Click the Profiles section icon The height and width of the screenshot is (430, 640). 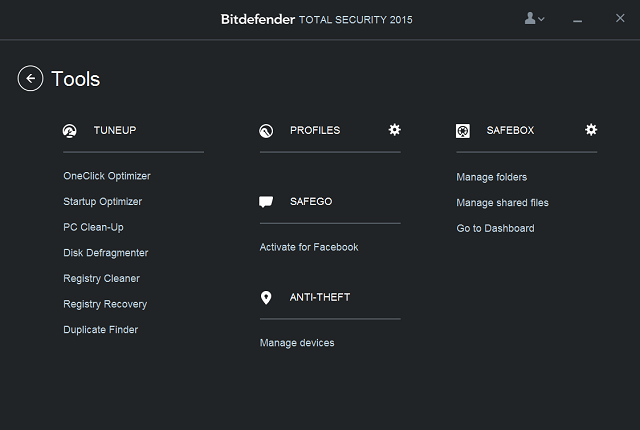(266, 131)
